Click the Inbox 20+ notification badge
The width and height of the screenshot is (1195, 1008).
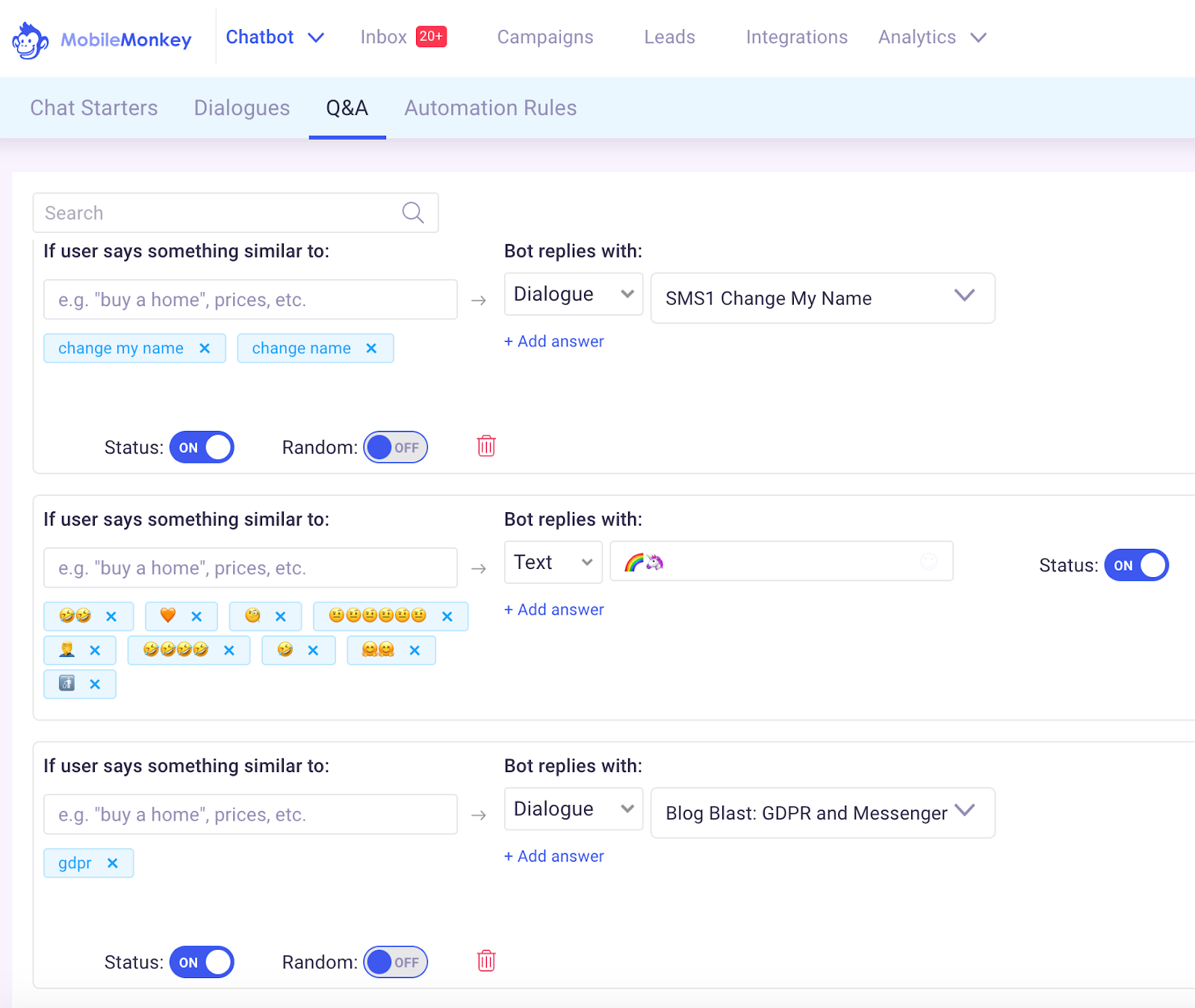pos(431,37)
